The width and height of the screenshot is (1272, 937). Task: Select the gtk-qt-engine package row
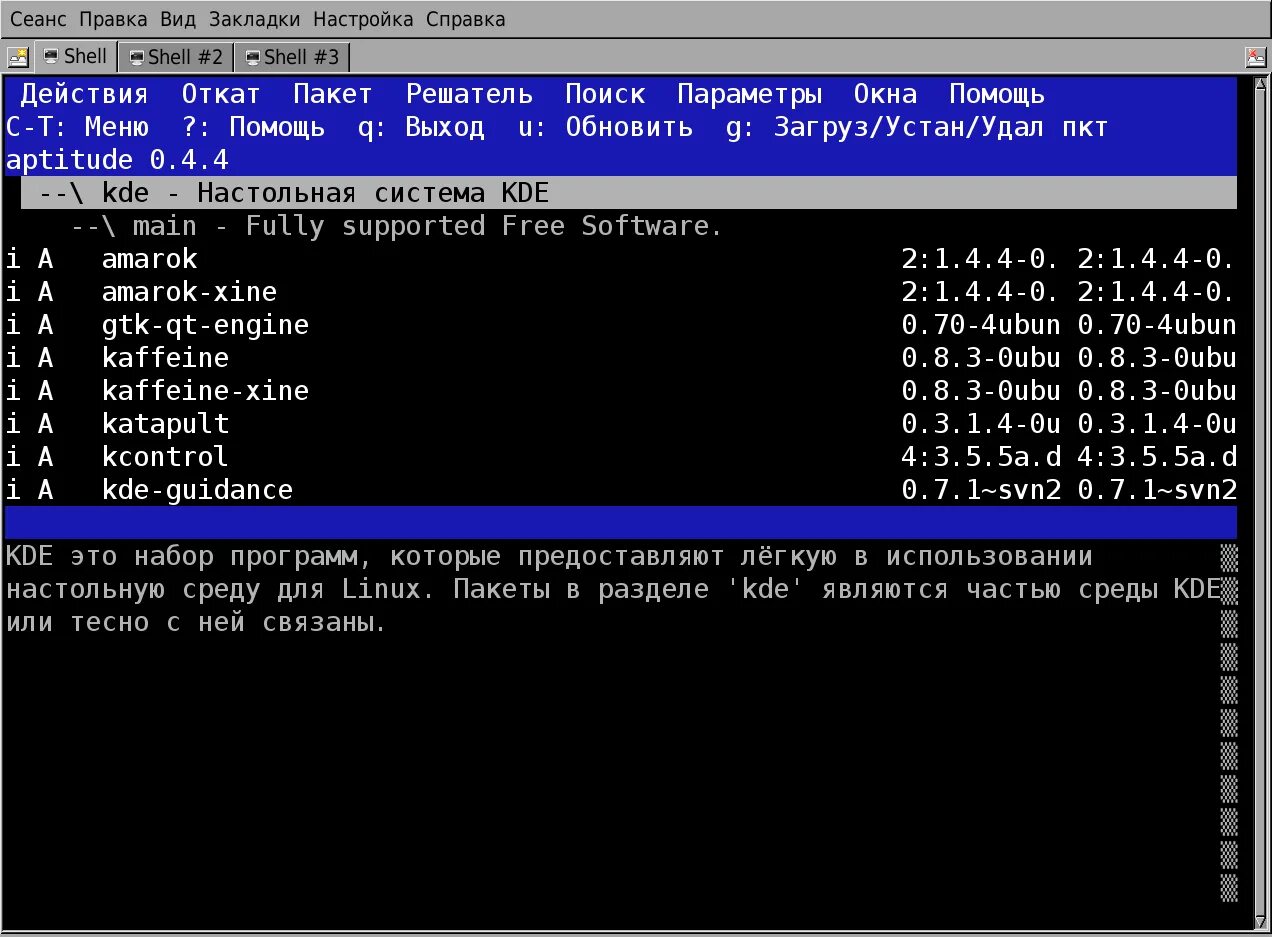[x=621, y=325]
